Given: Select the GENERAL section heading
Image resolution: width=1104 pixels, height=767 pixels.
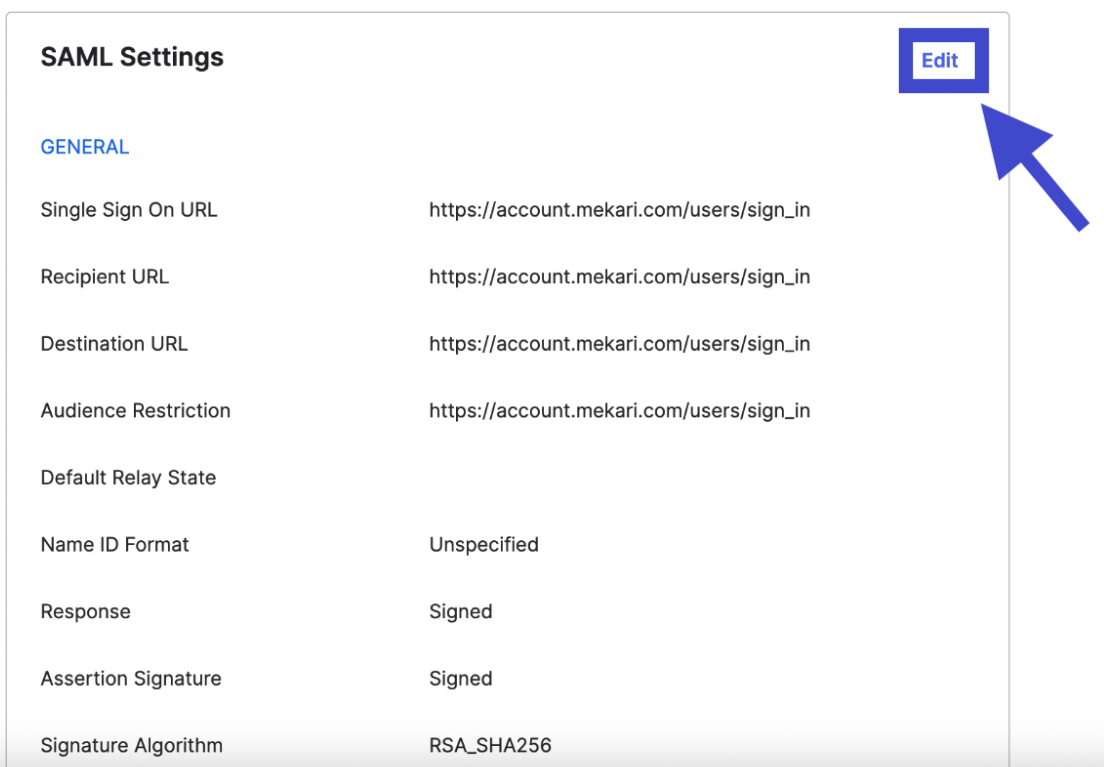Looking at the screenshot, I should (85, 147).
